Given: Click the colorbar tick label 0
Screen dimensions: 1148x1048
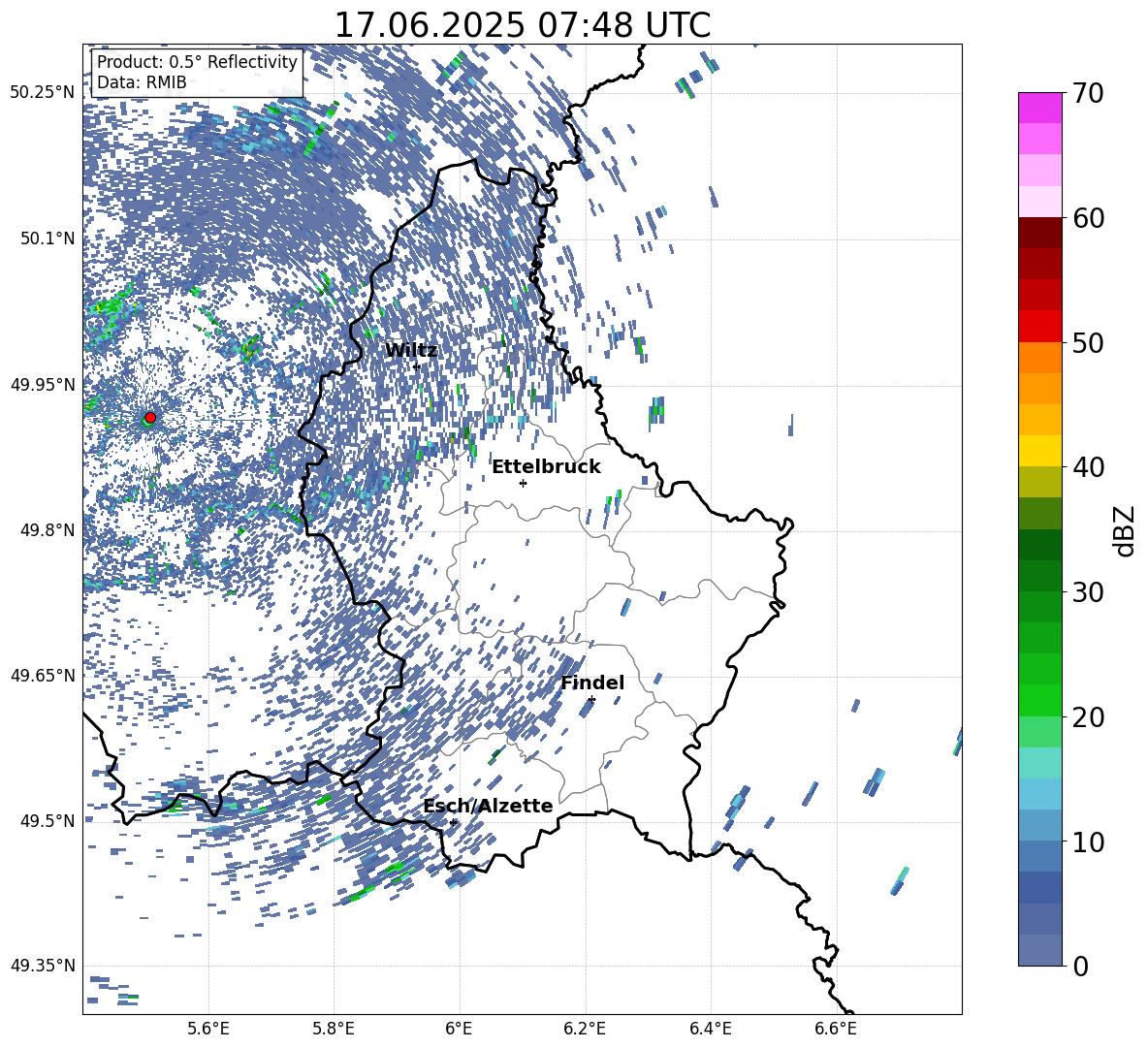Looking at the screenshot, I should [x=1080, y=966].
